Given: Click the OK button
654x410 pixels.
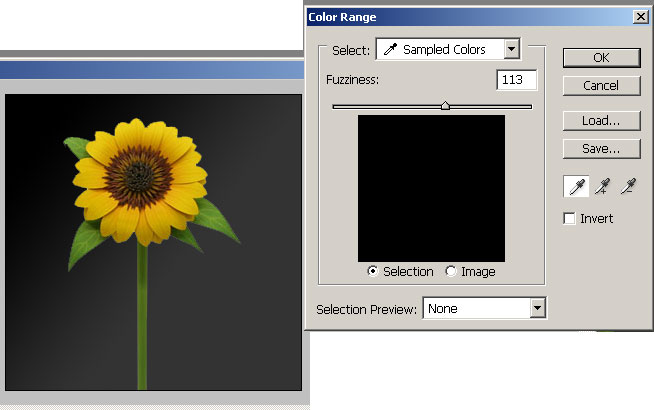Looking at the screenshot, I should [601, 58].
